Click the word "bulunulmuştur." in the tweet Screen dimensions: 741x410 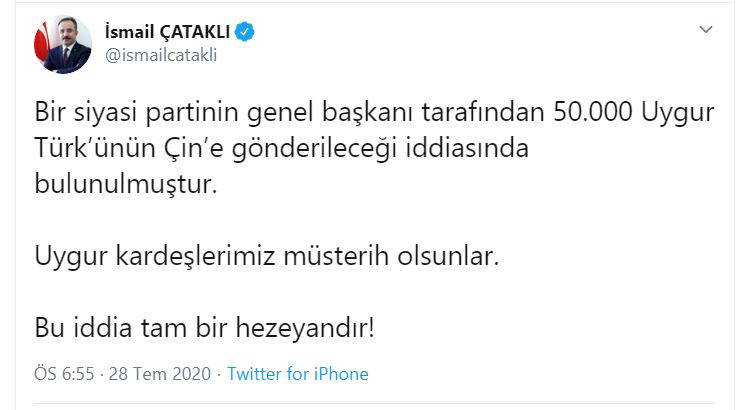125,183
